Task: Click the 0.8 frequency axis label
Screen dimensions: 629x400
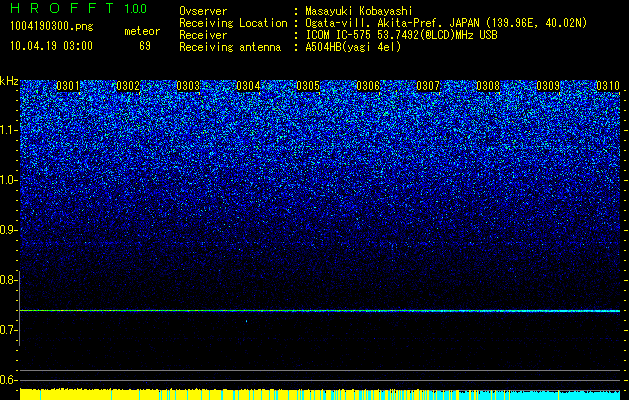Action: [9, 280]
